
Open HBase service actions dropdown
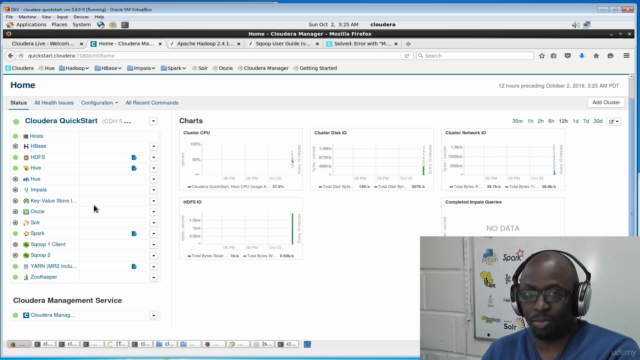click(x=153, y=146)
